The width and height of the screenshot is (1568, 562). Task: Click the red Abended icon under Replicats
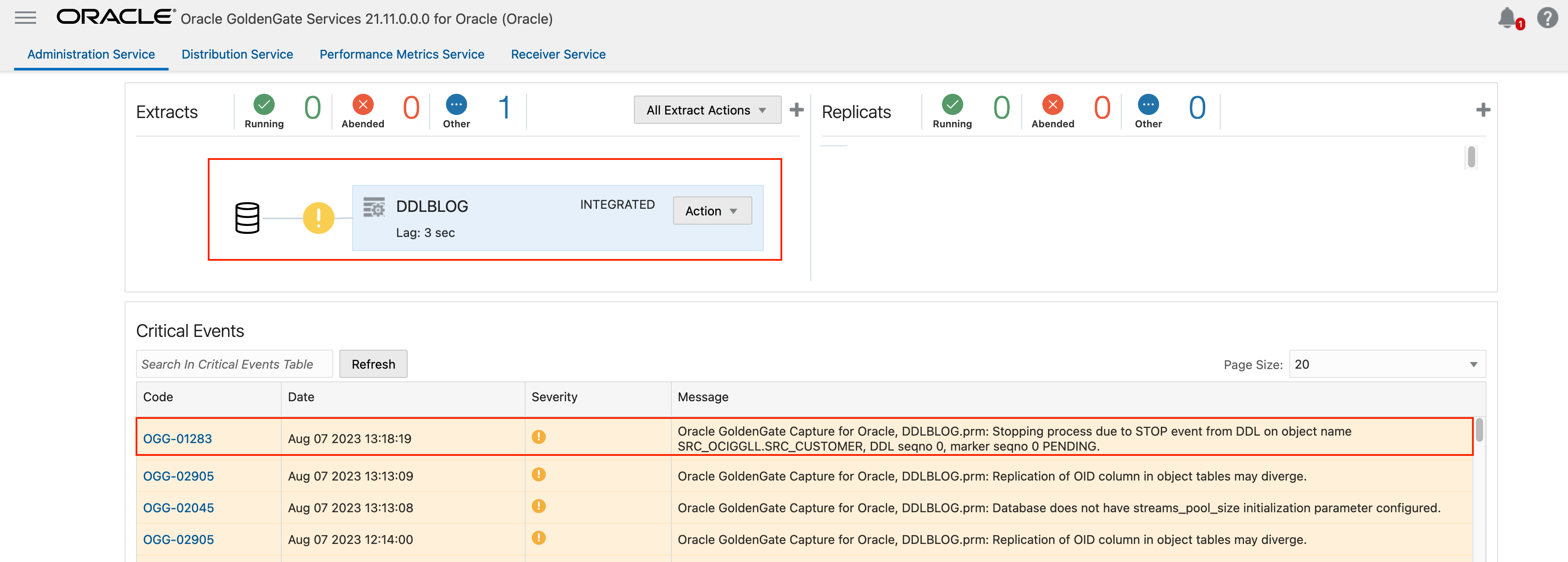(x=1053, y=105)
